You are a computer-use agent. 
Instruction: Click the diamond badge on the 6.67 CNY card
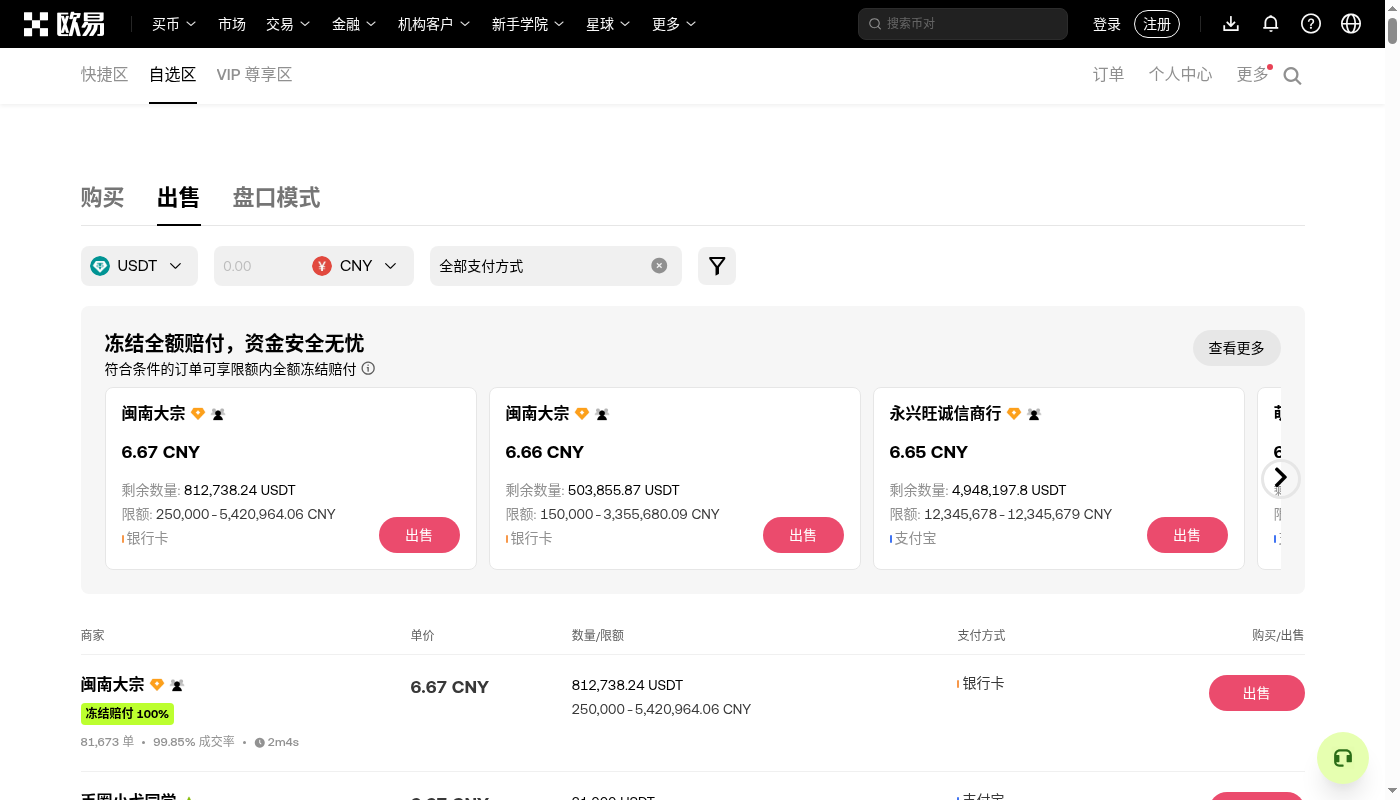click(x=198, y=414)
